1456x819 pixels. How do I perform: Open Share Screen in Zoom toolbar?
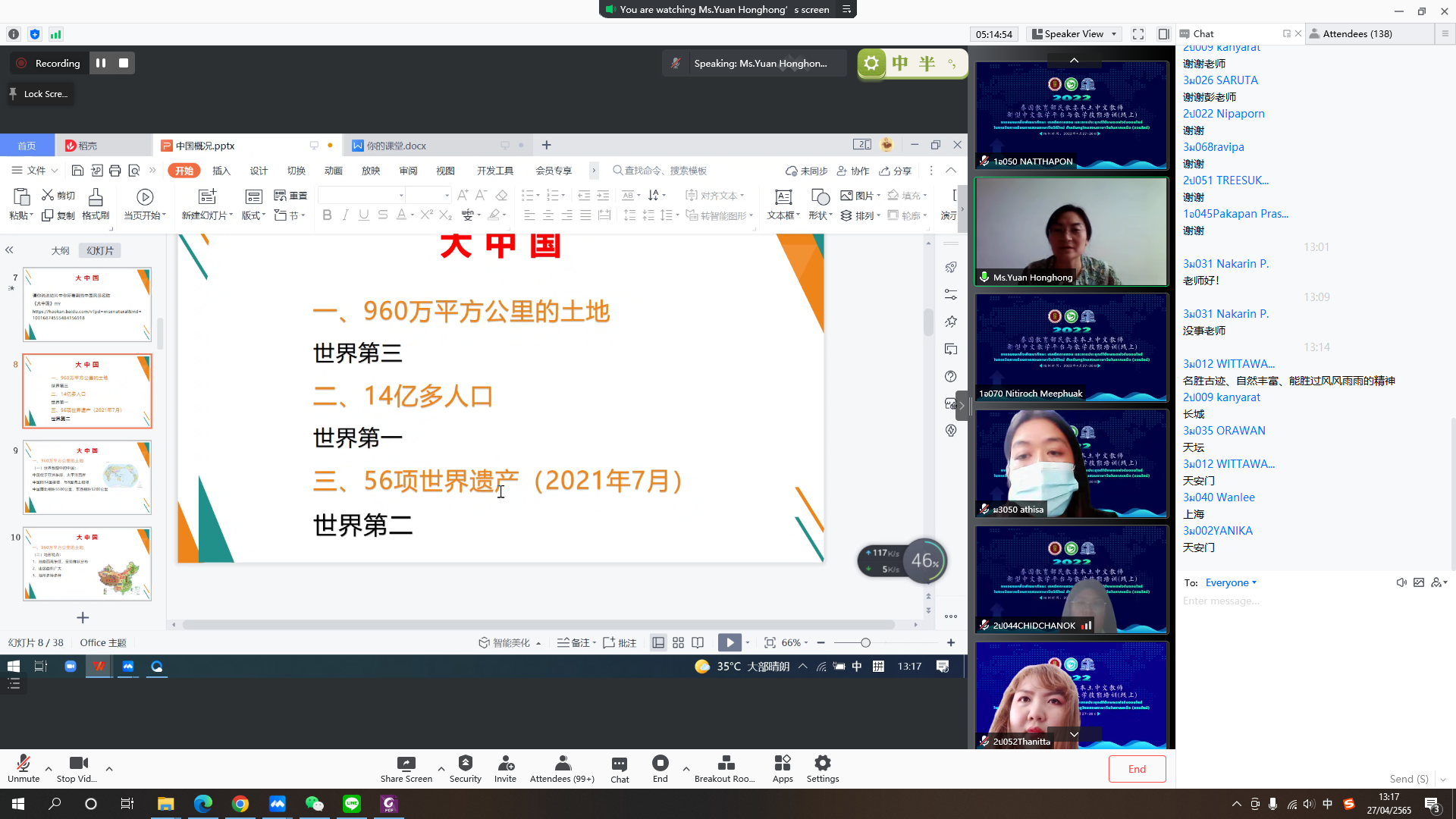coord(406,768)
